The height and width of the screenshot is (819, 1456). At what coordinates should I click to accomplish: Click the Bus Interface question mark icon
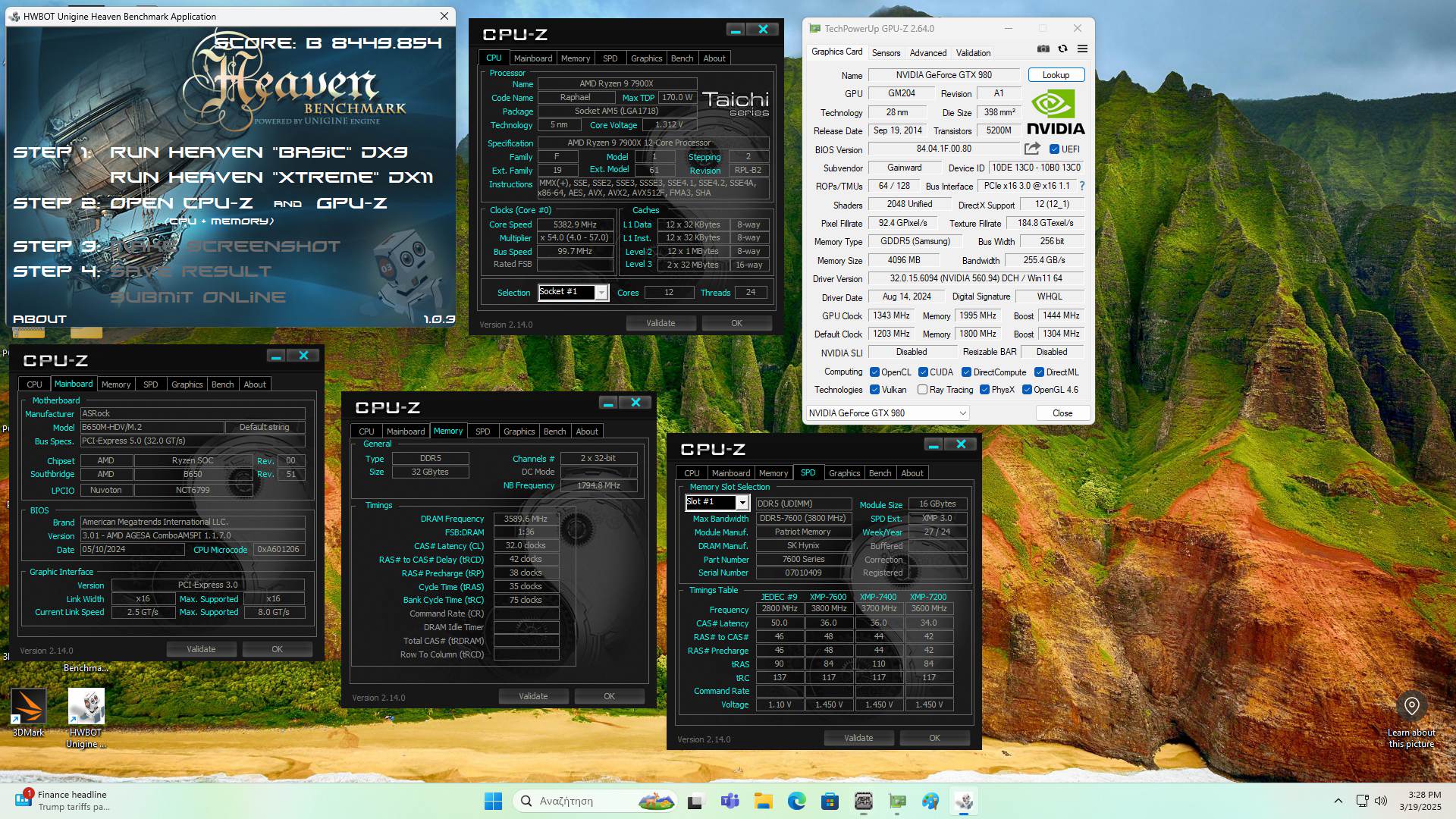coord(1082,186)
